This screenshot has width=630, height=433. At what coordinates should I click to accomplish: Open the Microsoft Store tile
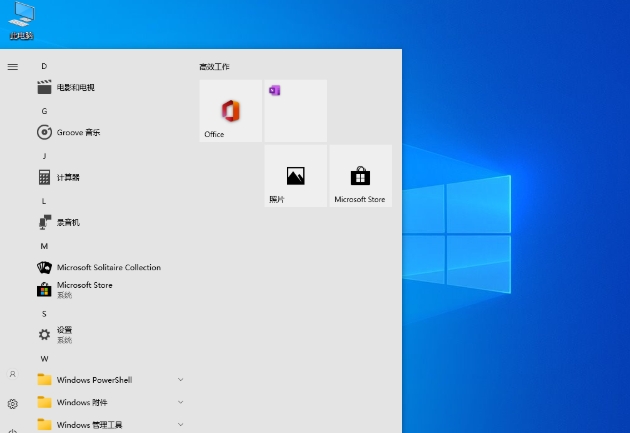click(360, 176)
